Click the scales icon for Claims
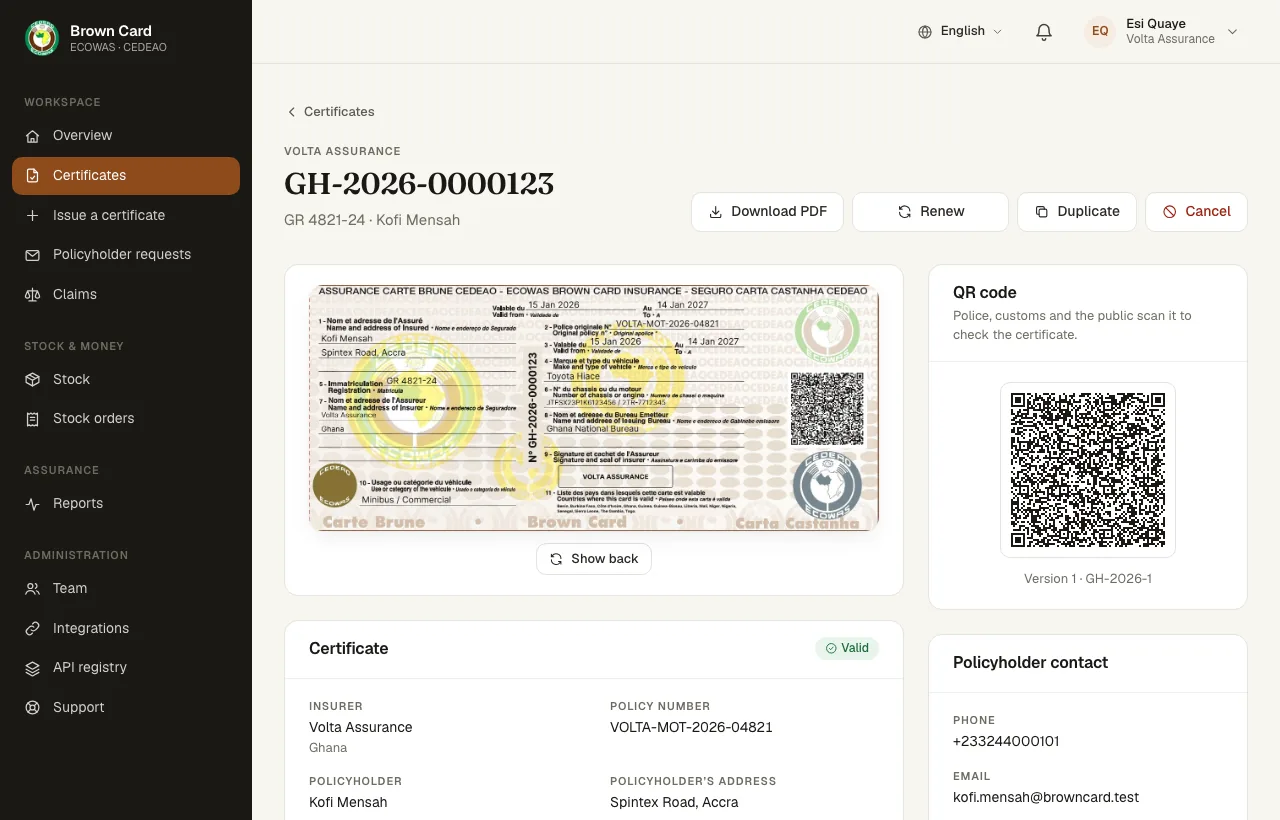The width and height of the screenshot is (1280, 820). (x=33, y=295)
